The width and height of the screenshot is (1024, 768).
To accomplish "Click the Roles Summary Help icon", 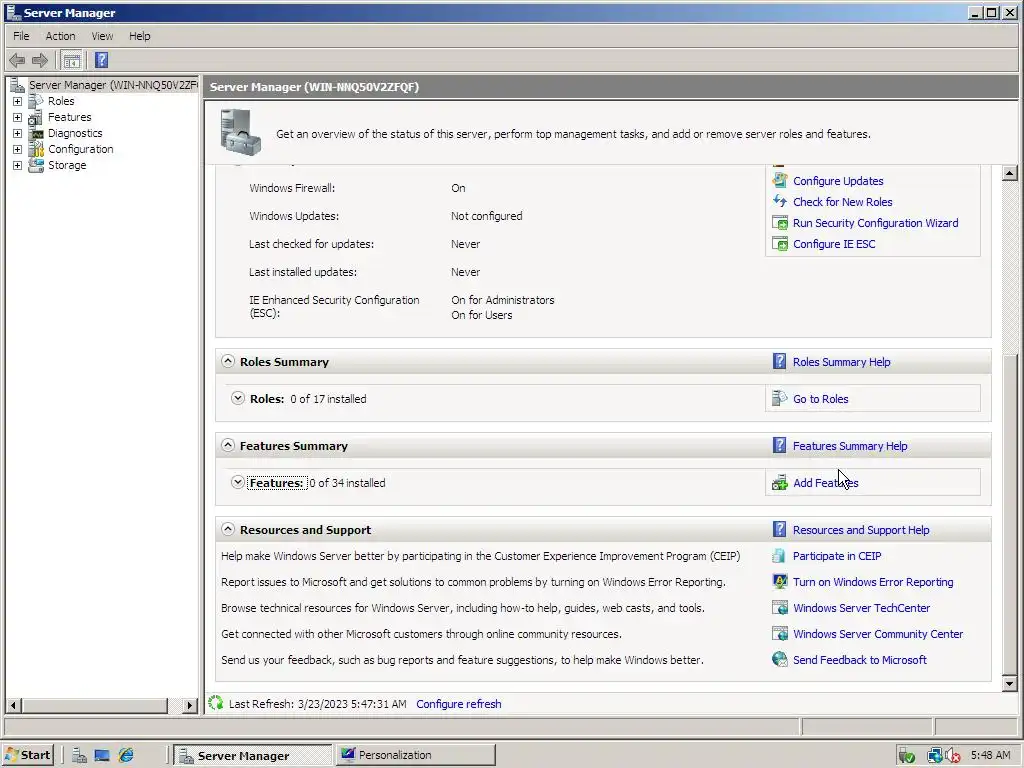I will [x=779, y=361].
